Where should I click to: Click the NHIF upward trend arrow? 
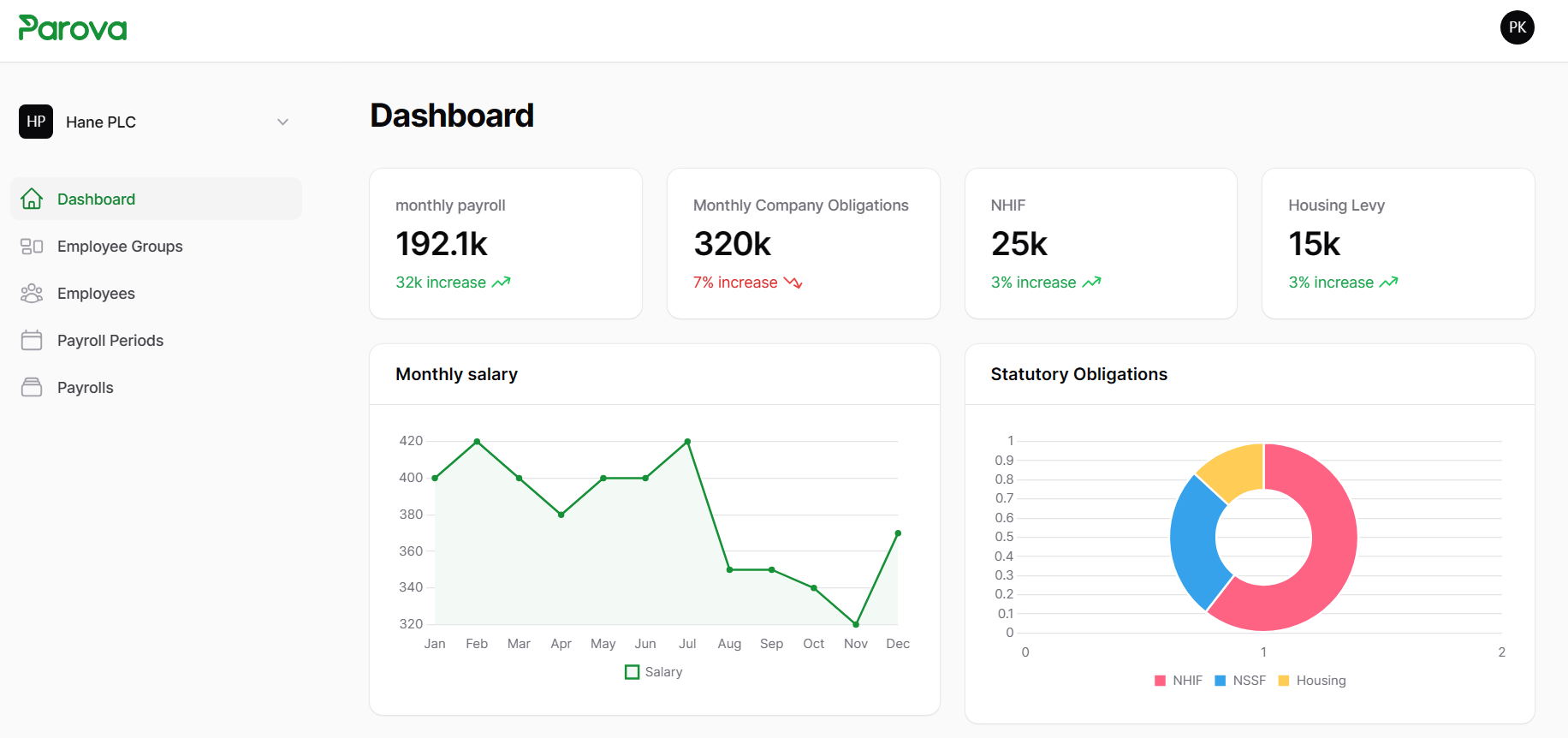[x=1092, y=282]
